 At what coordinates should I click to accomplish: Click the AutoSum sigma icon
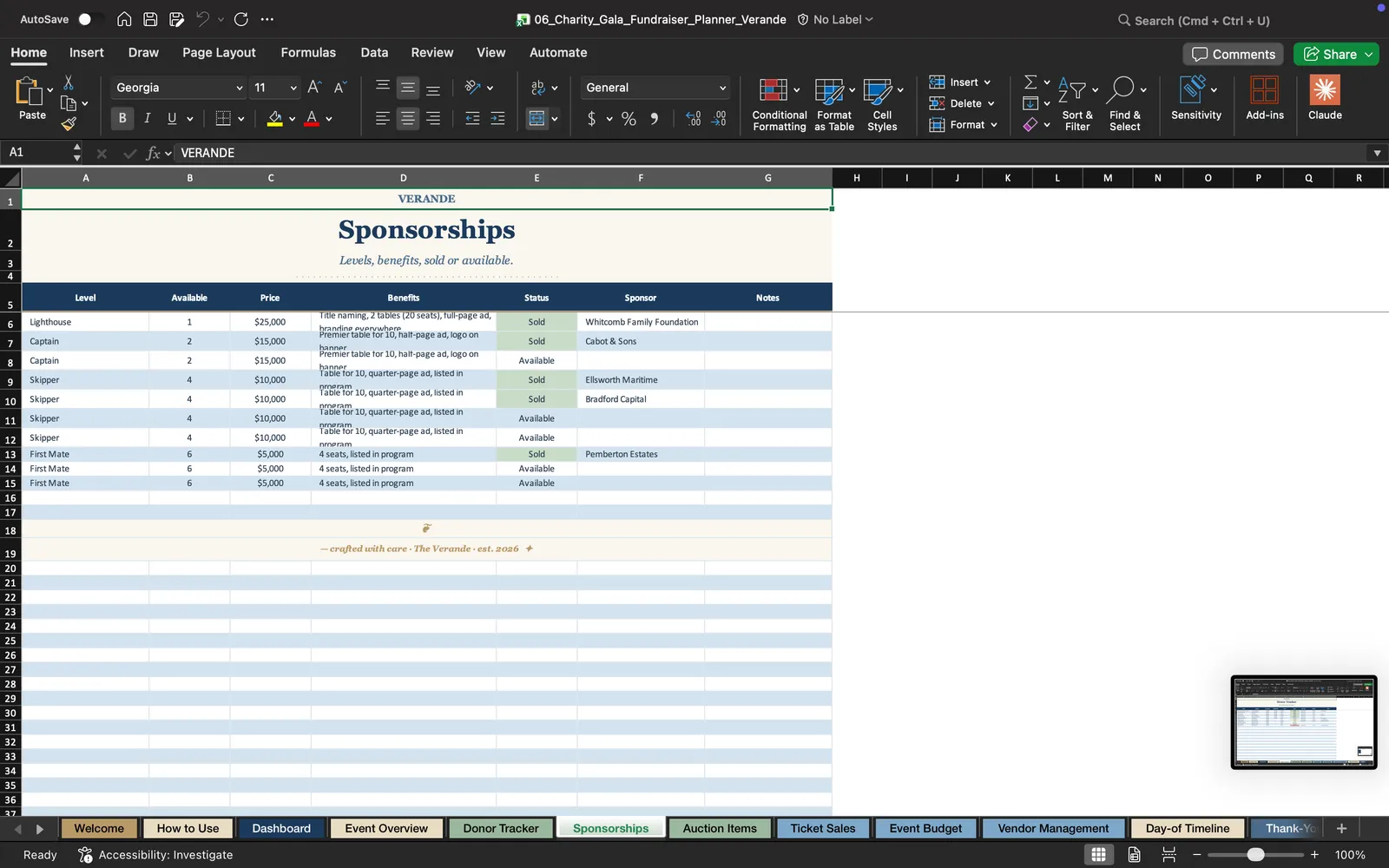(1030, 82)
